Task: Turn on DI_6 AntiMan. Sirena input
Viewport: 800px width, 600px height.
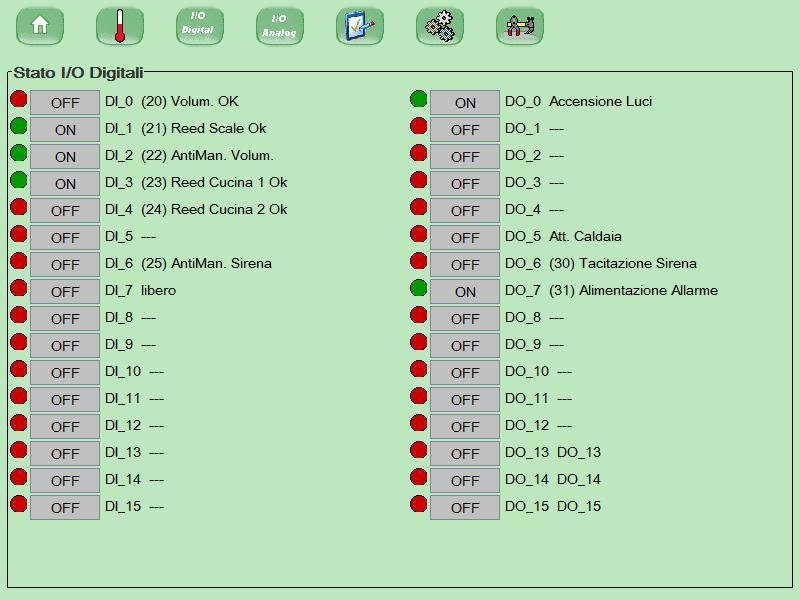Action: (65, 264)
